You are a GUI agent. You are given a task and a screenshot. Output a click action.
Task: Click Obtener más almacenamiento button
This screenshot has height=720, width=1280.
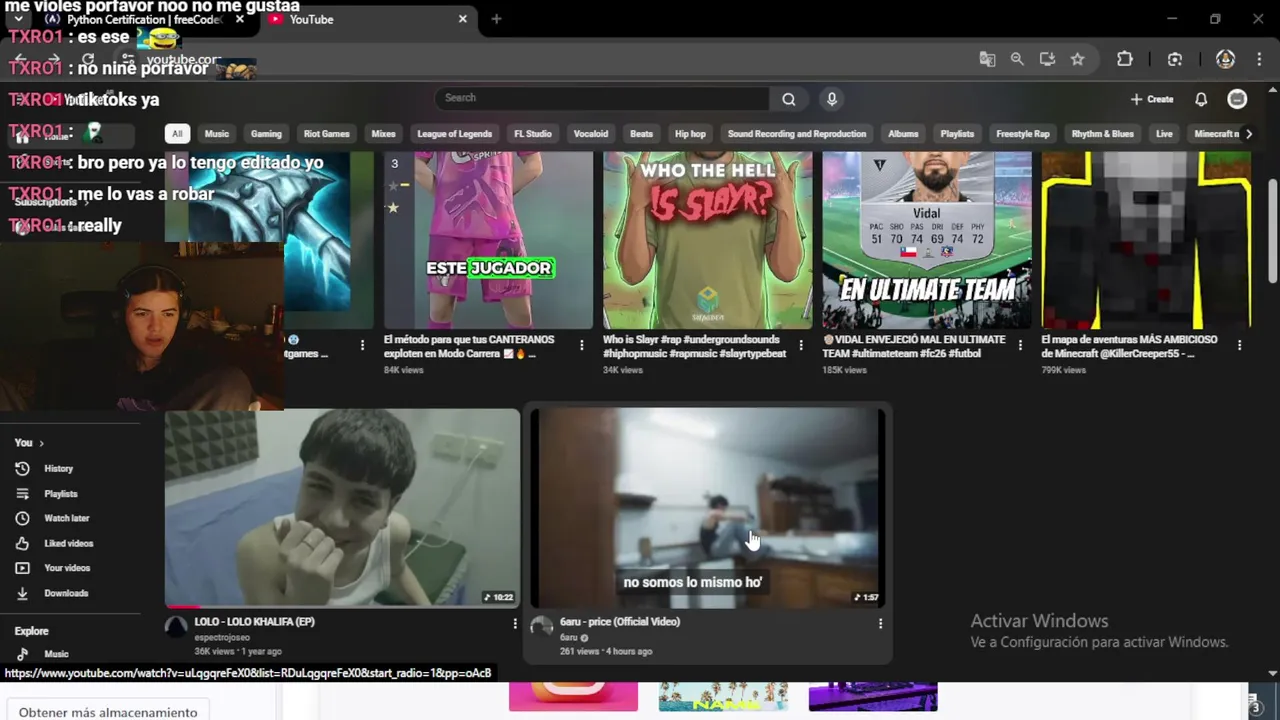pyautogui.click(x=108, y=711)
